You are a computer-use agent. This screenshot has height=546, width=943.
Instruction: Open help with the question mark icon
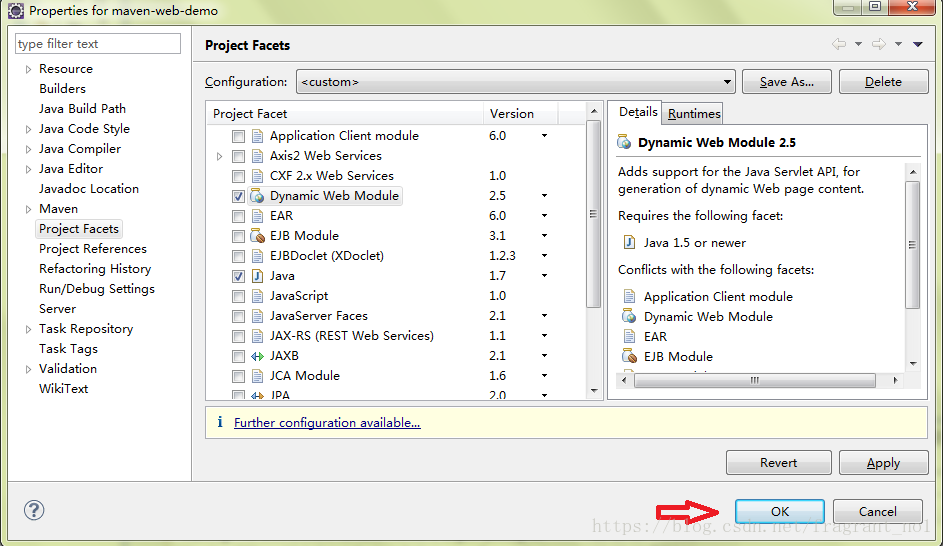coord(34,511)
